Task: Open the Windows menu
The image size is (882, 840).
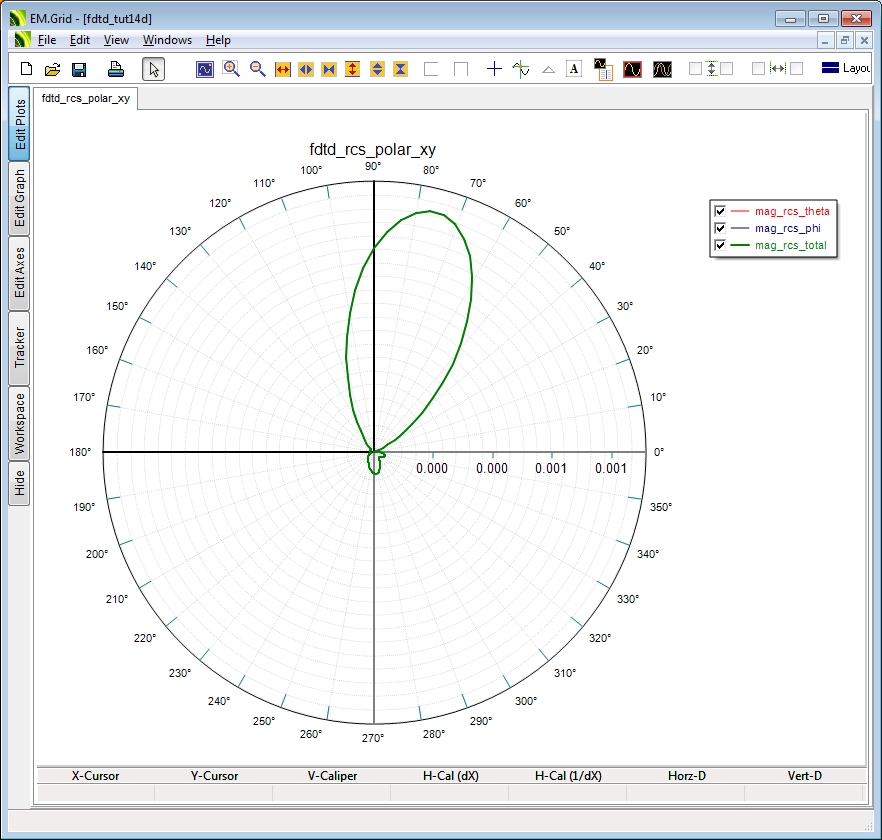Action: click(167, 40)
